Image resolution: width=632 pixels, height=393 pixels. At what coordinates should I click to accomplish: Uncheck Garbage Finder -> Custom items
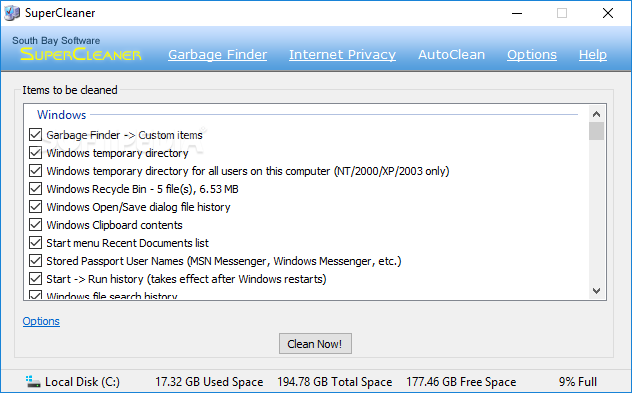(35, 135)
